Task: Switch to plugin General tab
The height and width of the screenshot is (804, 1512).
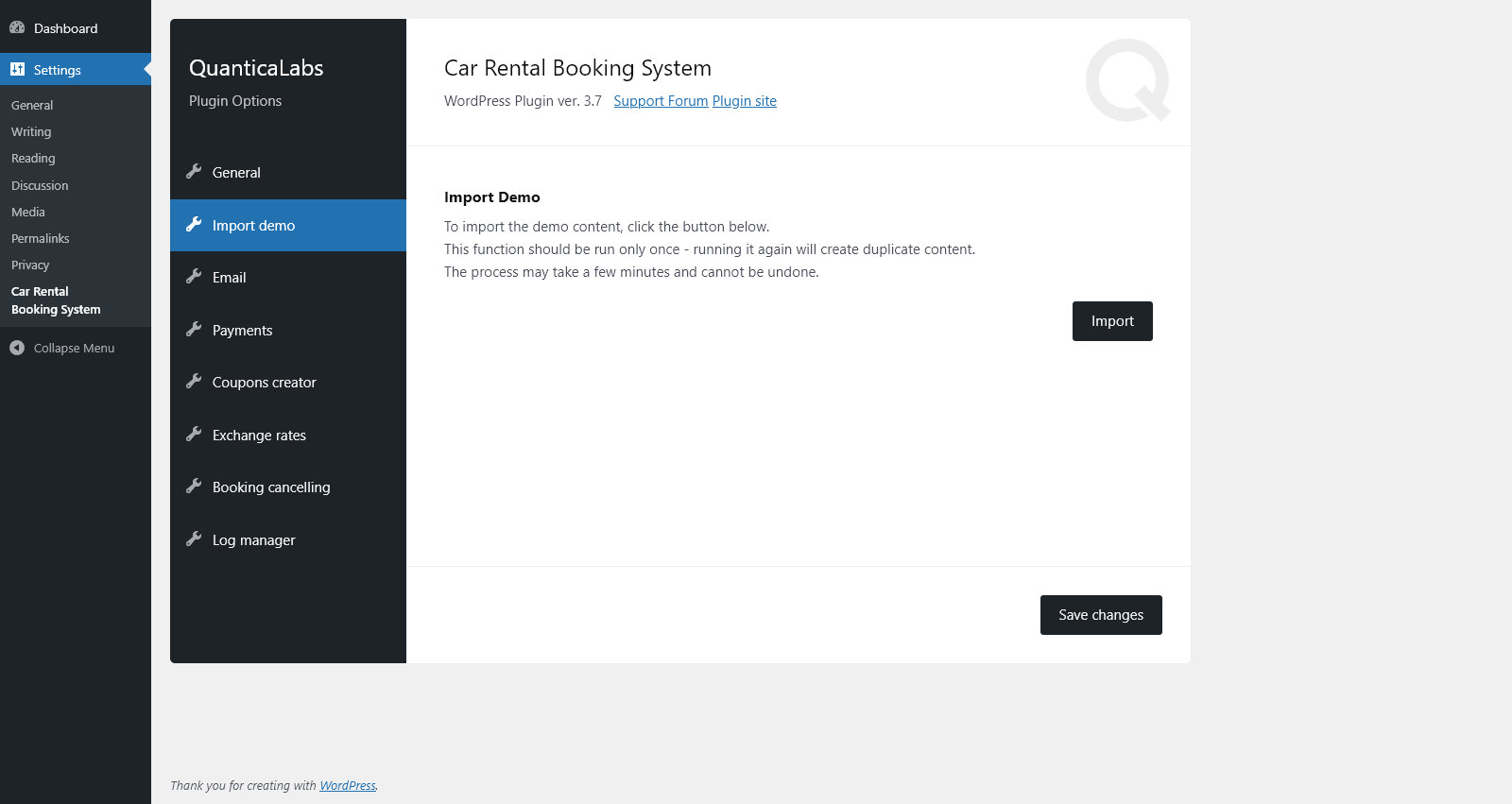Action: coord(288,173)
